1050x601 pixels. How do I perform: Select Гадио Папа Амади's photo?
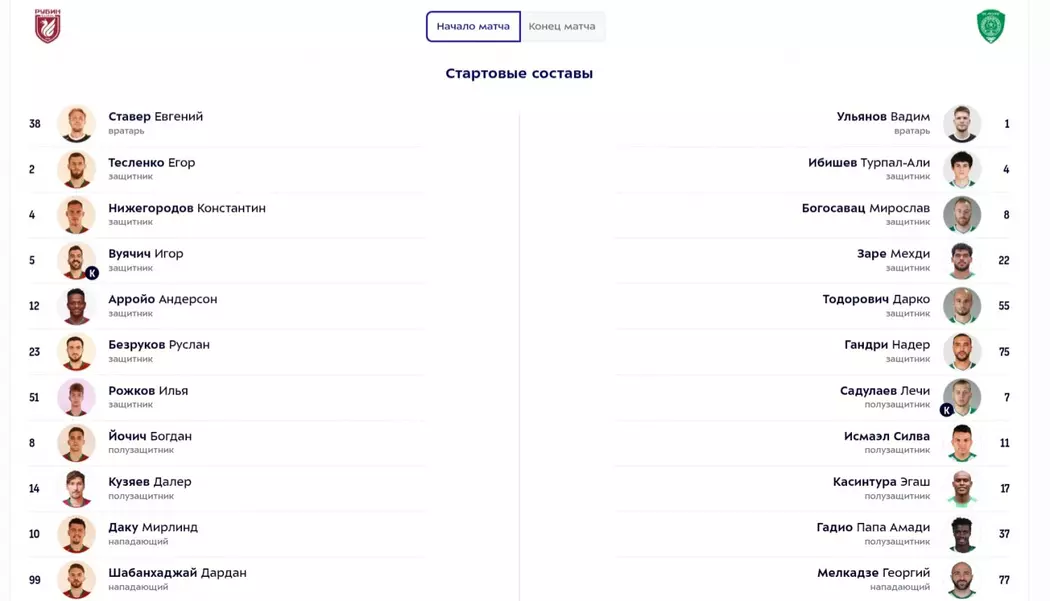(962, 534)
